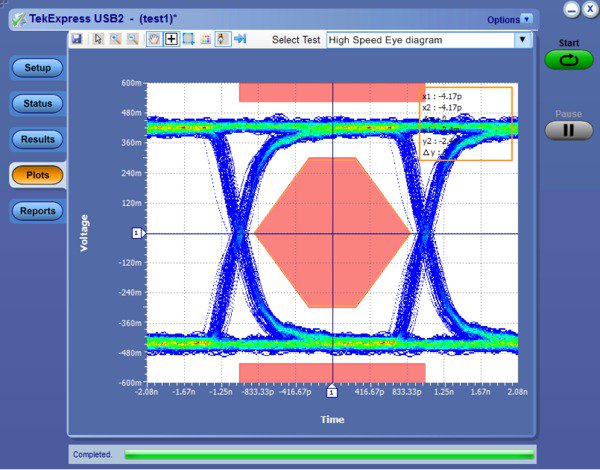Screen dimensions: 600x470
Task: Click the green completion progress bar
Action: [328, 454]
